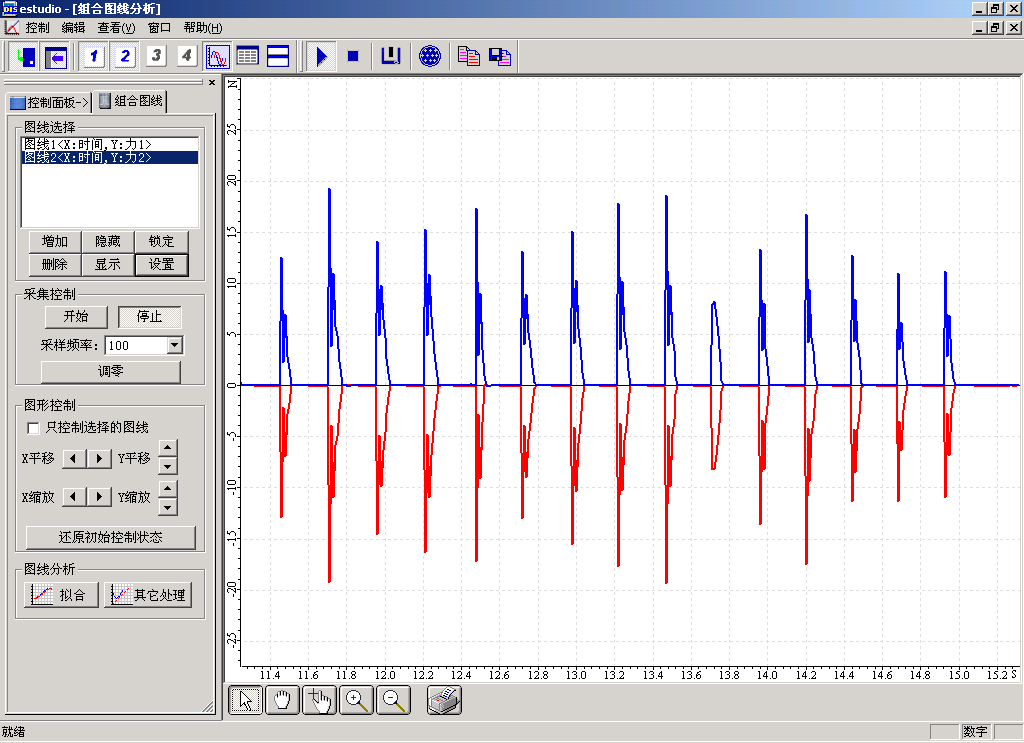
Task: Enable 只控制选择的图线 checkbox
Action: pos(34,428)
